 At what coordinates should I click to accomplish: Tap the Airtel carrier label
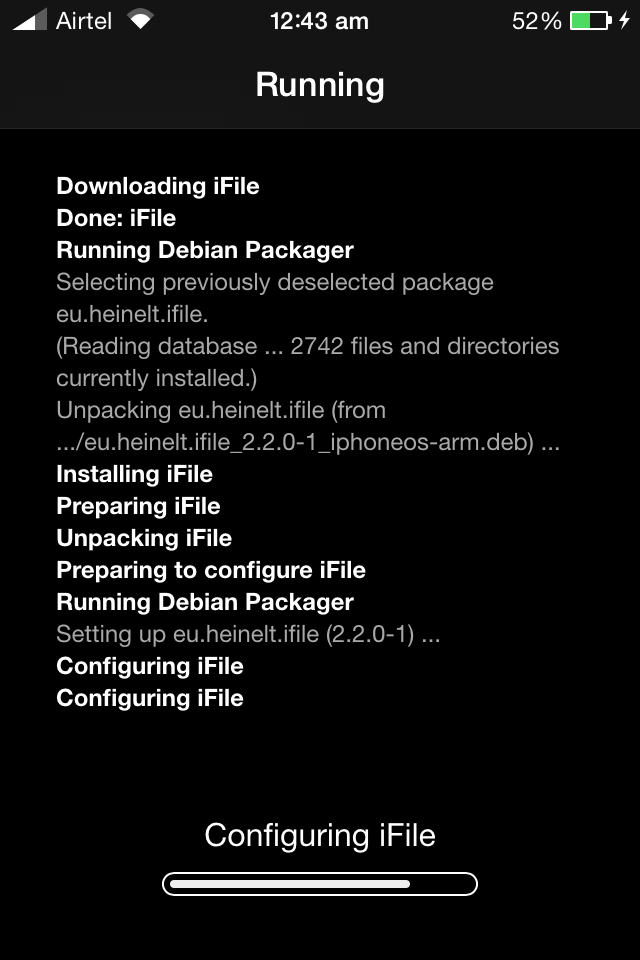pyautogui.click(x=84, y=21)
